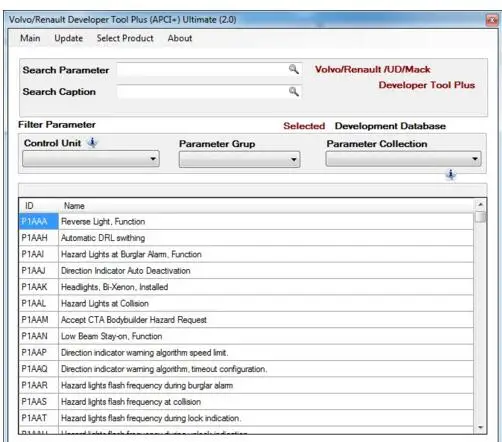Click the Search Parameter magnifier icon
This screenshot has height=442, width=502.
[293, 69]
